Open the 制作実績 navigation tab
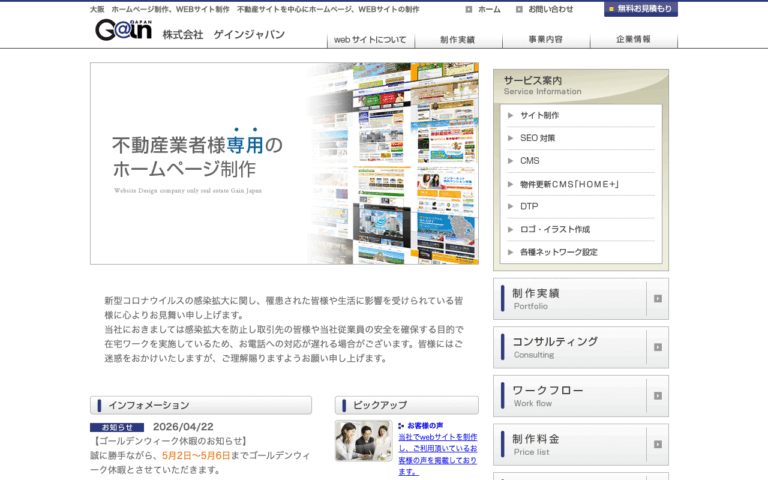Viewport: 768px width, 480px height. 458,40
